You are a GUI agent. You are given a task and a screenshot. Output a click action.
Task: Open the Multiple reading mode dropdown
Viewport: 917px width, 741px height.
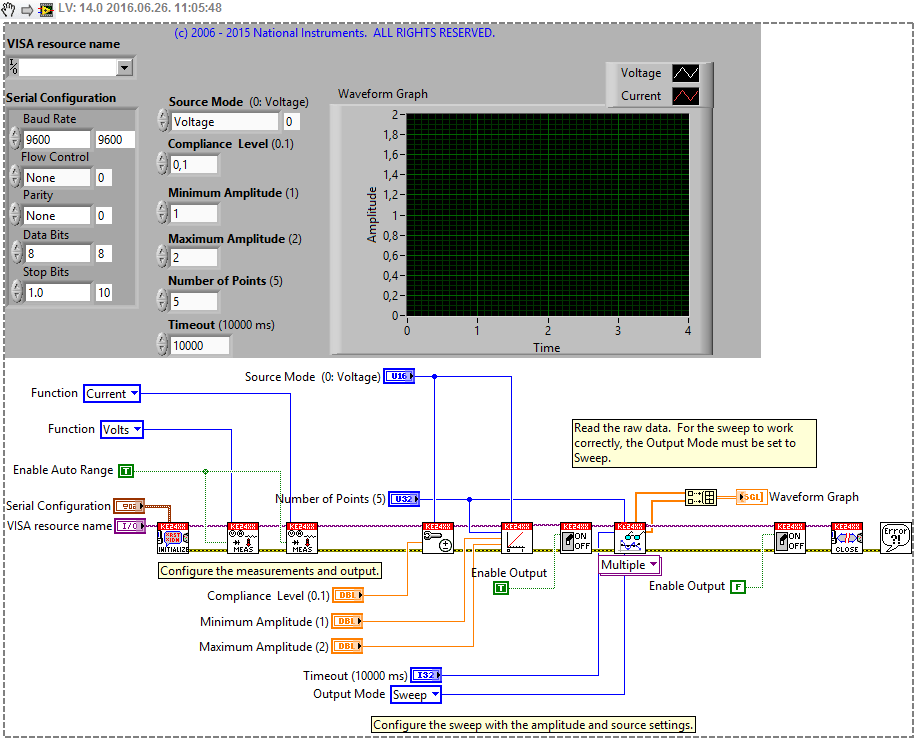tap(629, 565)
